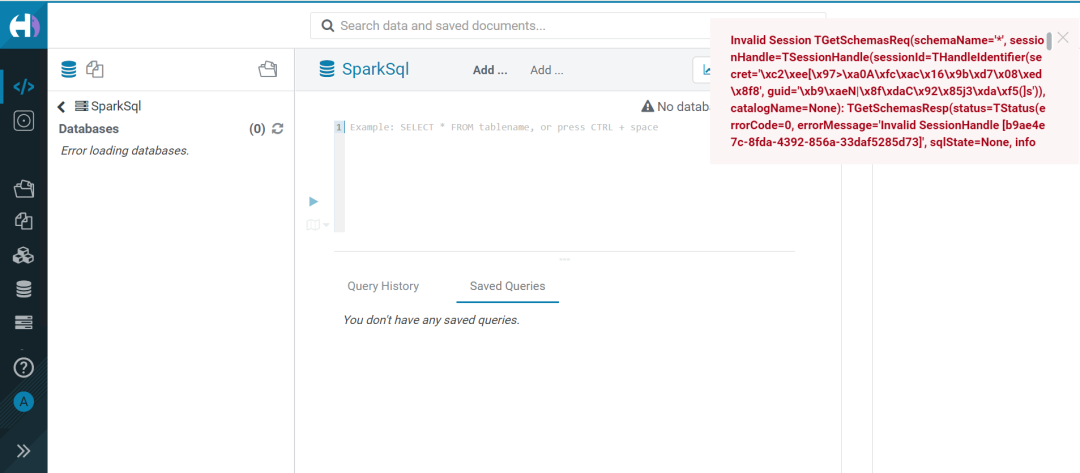Click grey Add ... to add a description
The height and width of the screenshot is (473, 1080).
click(x=547, y=70)
